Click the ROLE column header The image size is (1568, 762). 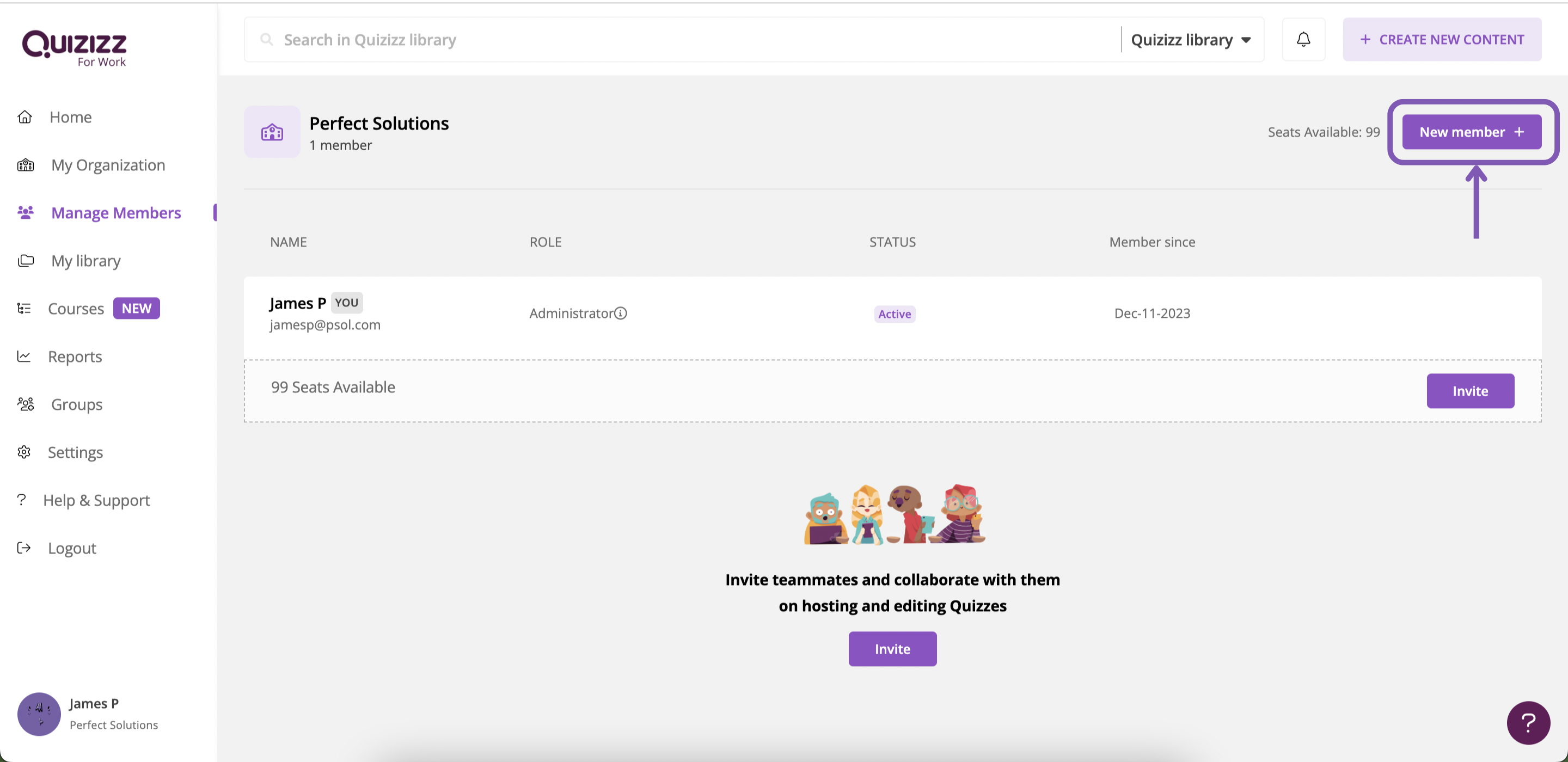(x=546, y=242)
